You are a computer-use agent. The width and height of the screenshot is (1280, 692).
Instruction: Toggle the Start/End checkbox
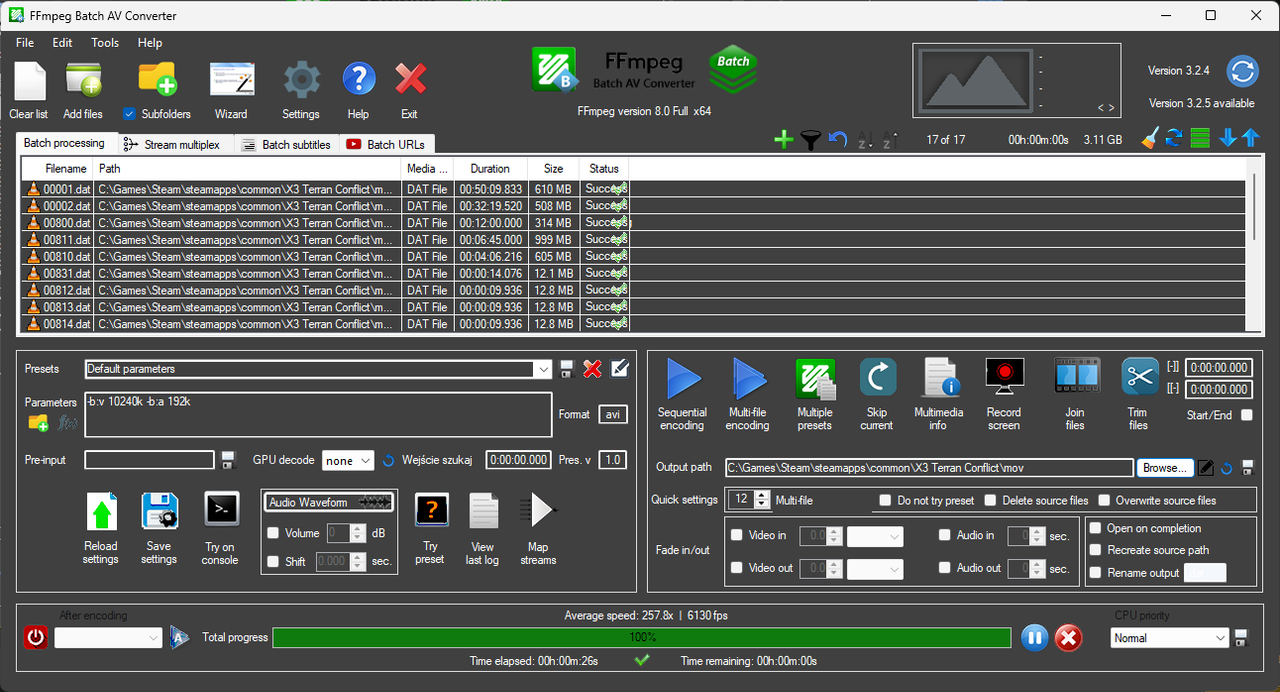(x=1246, y=415)
